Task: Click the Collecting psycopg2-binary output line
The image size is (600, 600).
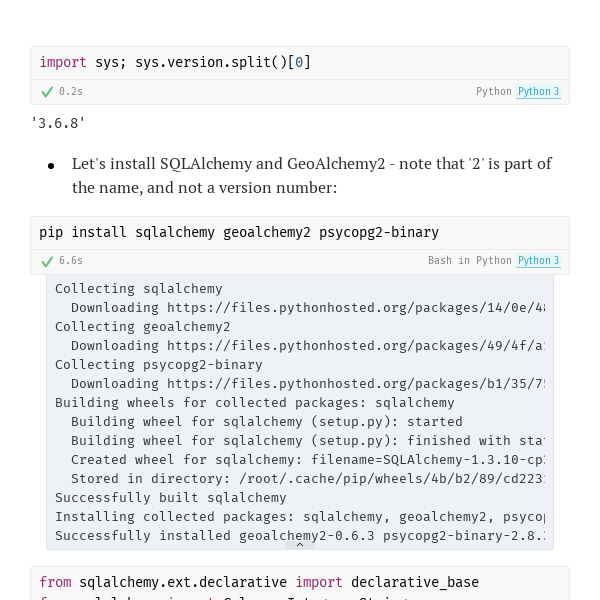Action: pos(159,365)
